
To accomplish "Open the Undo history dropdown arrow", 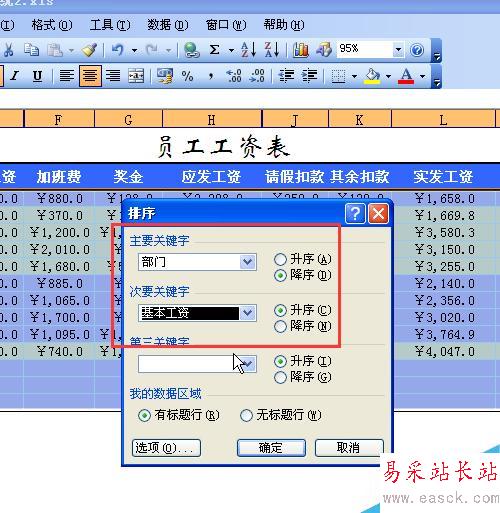I will [x=134, y=50].
